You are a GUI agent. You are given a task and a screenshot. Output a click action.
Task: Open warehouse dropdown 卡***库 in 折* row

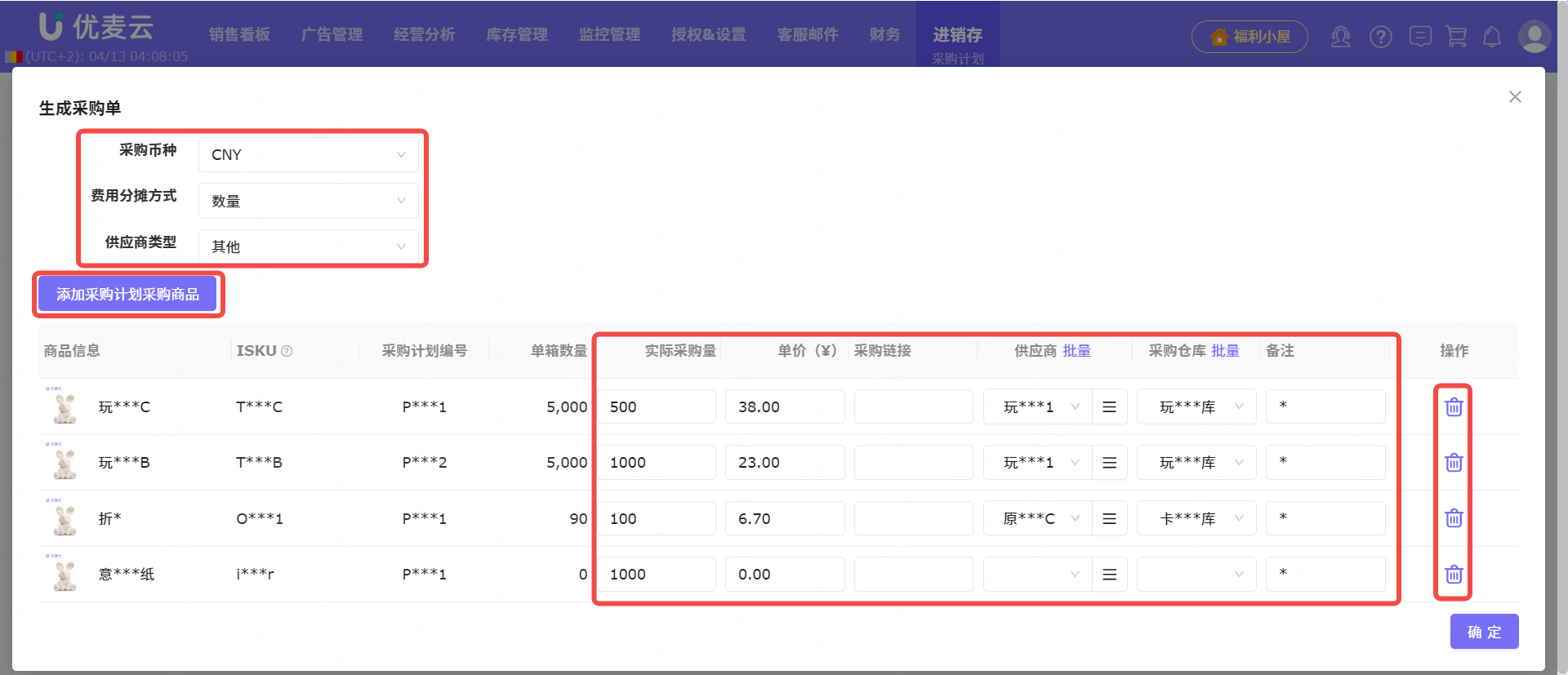click(1196, 518)
